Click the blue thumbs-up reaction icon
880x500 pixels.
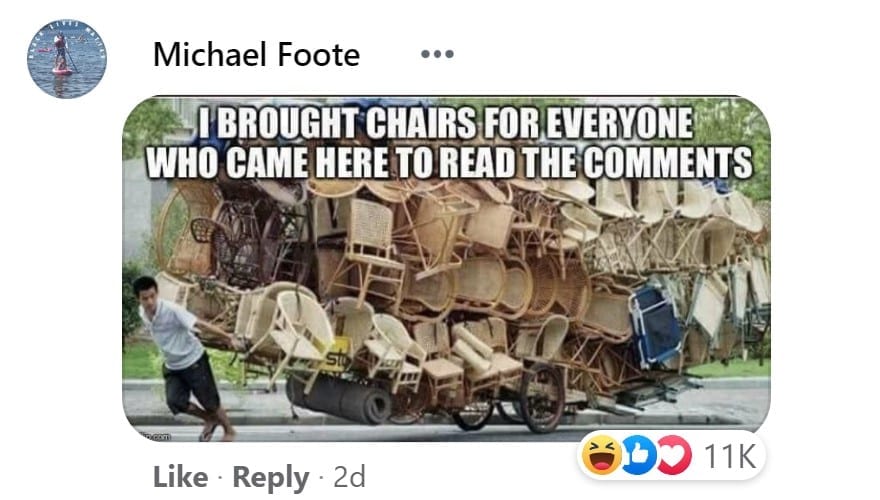[x=638, y=455]
